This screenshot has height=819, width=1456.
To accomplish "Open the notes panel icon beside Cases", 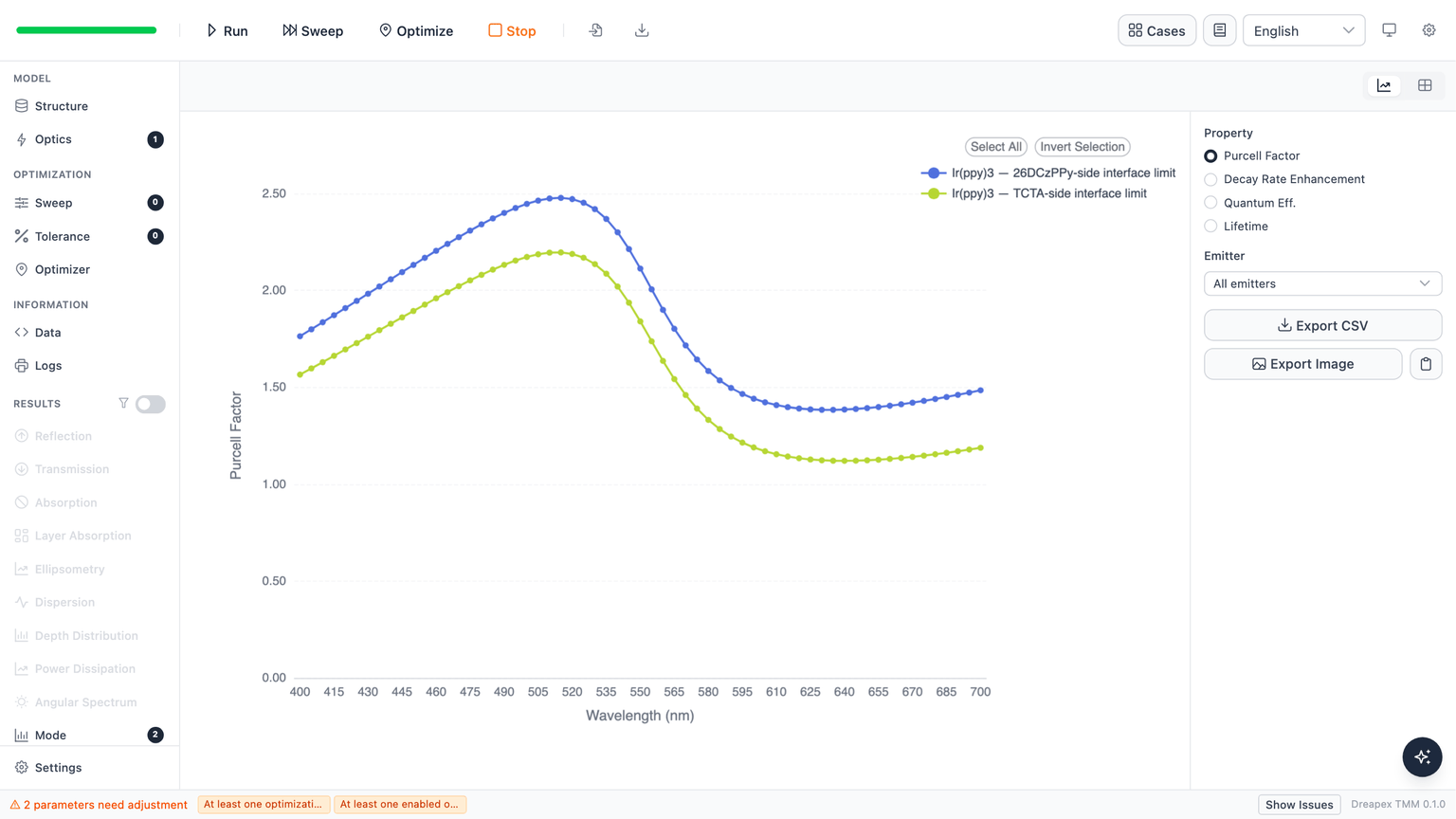I will coord(1219,30).
